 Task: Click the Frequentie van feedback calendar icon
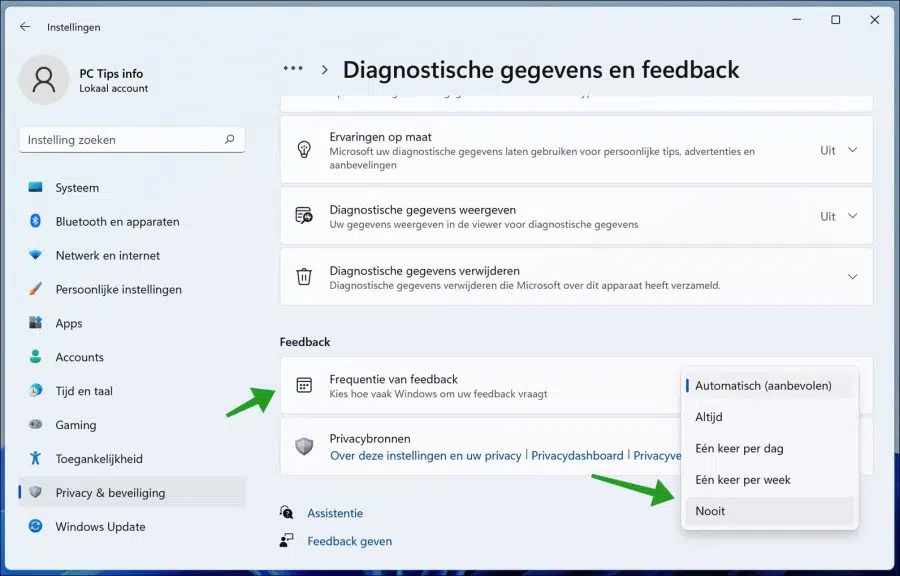304,385
